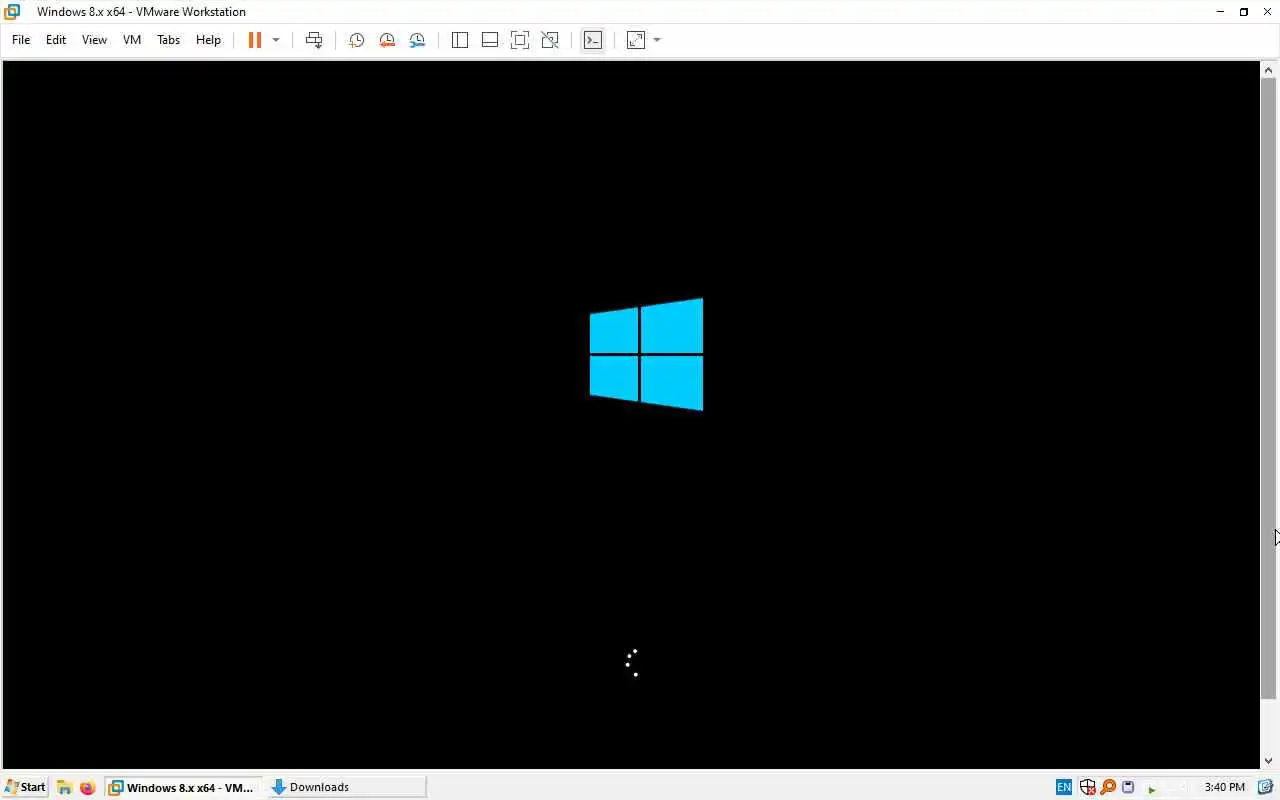The width and height of the screenshot is (1280, 800).
Task: Pause the virtual machine with the orange icon
Action: [254, 40]
